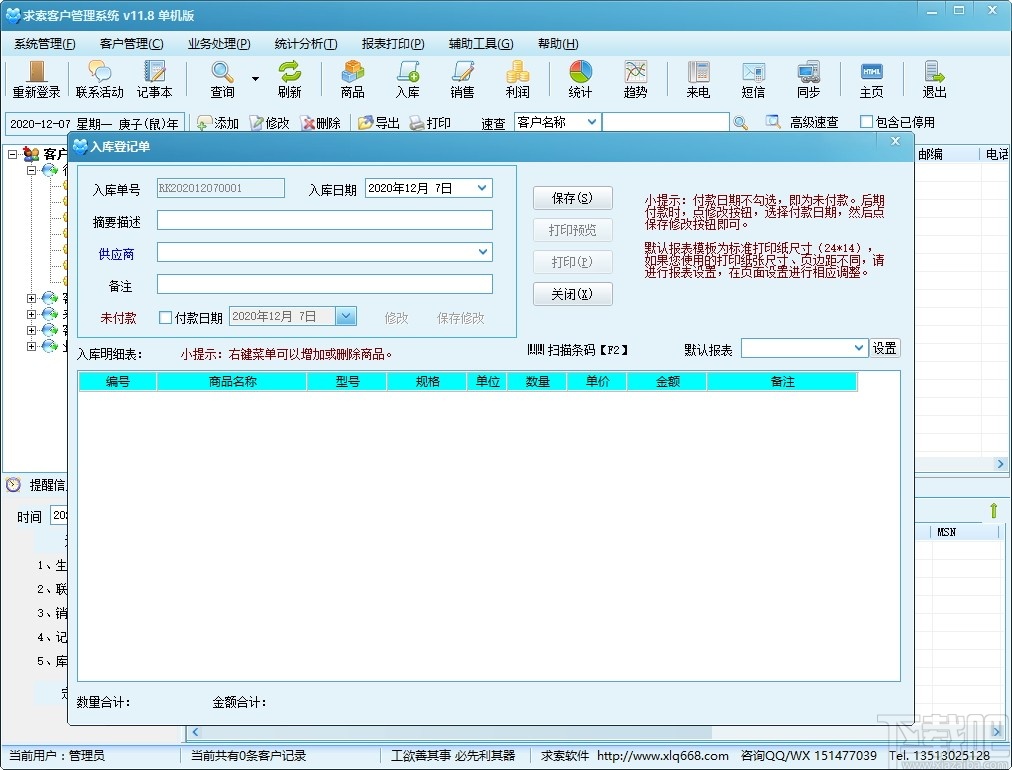
Task: Click the 单价 column header
Action: click(x=597, y=381)
